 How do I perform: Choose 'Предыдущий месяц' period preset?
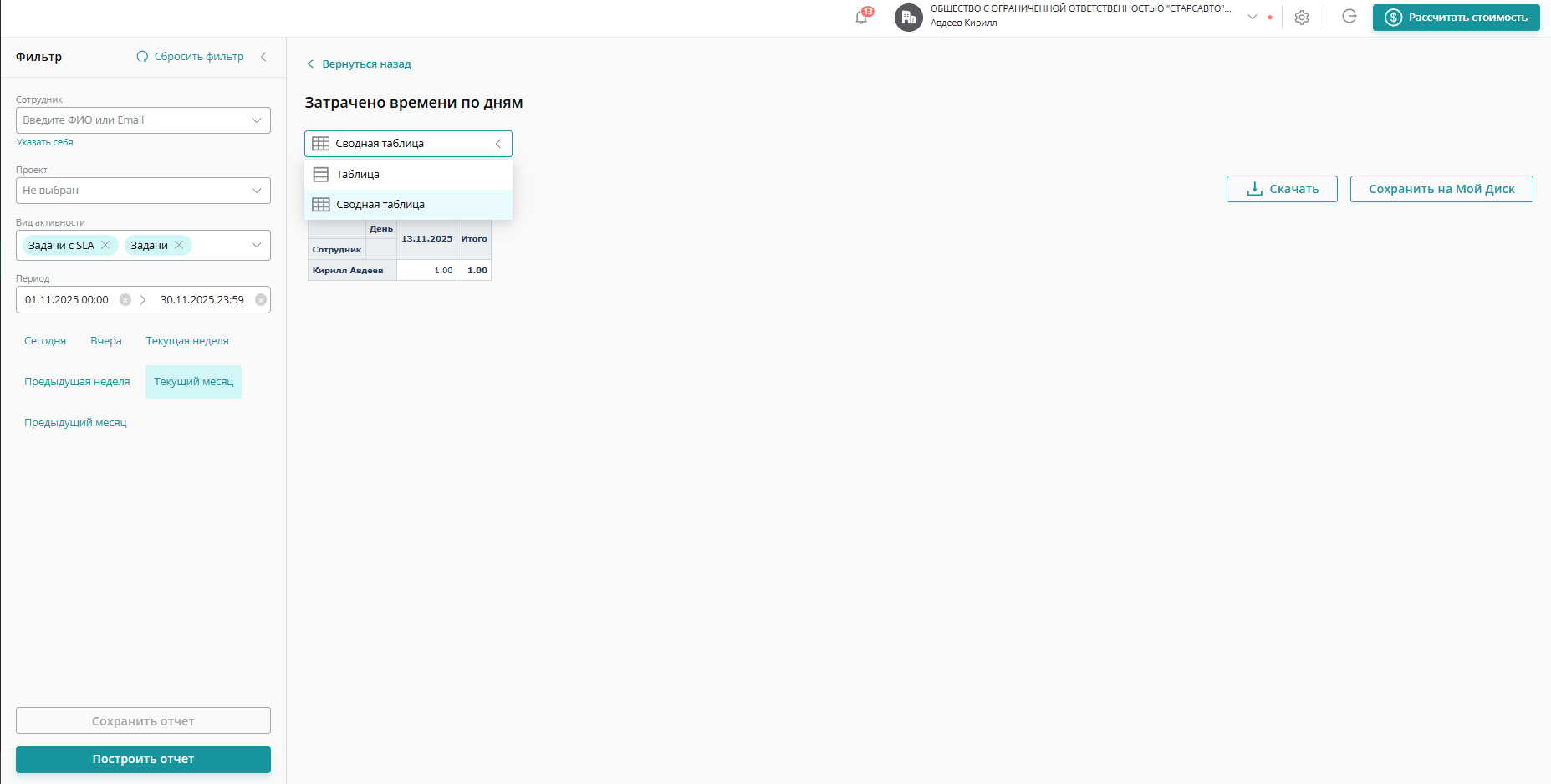[75, 423]
